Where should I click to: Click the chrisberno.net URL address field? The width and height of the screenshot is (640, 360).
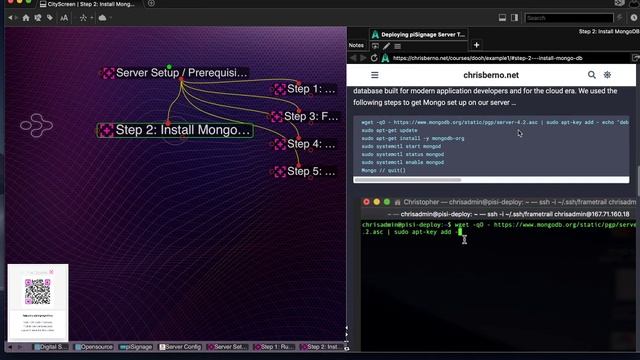pos(487,58)
